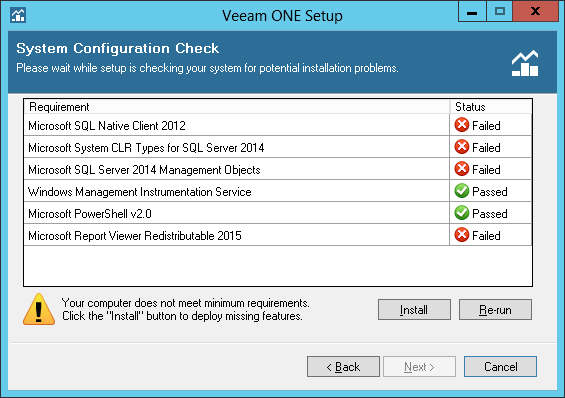Viewport: 565px width, 398px height.
Task: Select Microsoft PowerShell v2.0 row
Action: click(278, 213)
